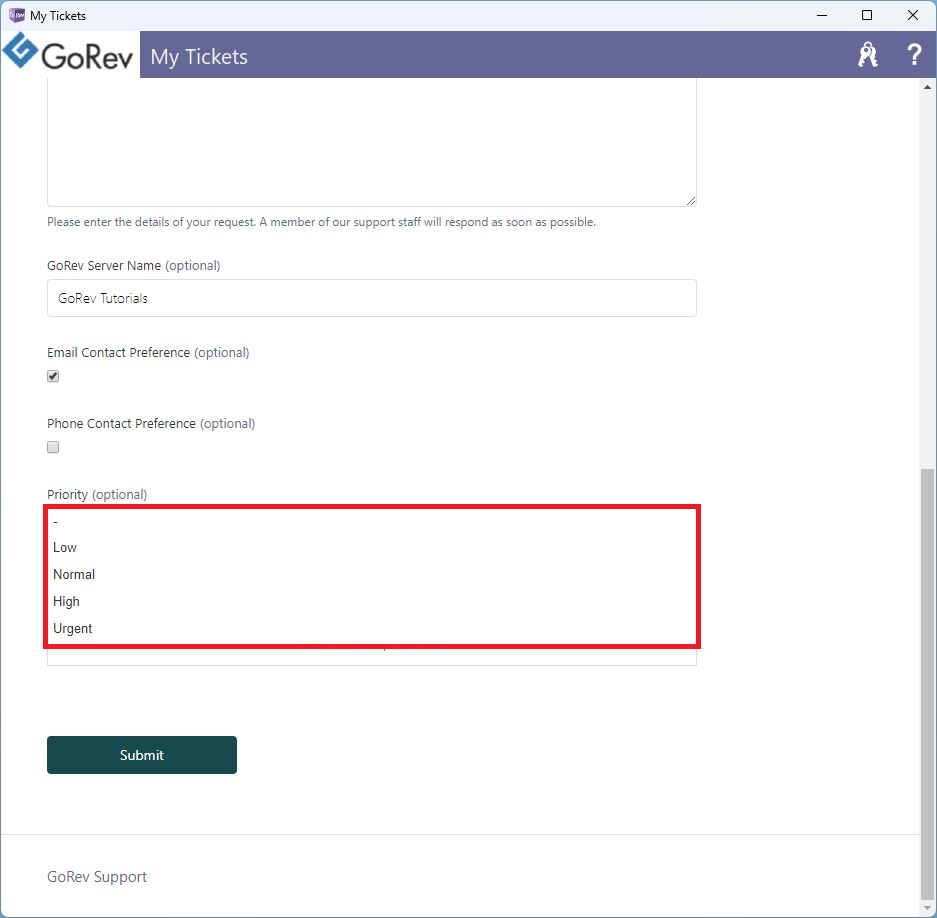937x918 pixels.
Task: Click the 'GoRev Server Name (optional)' label
Action: coord(134,265)
